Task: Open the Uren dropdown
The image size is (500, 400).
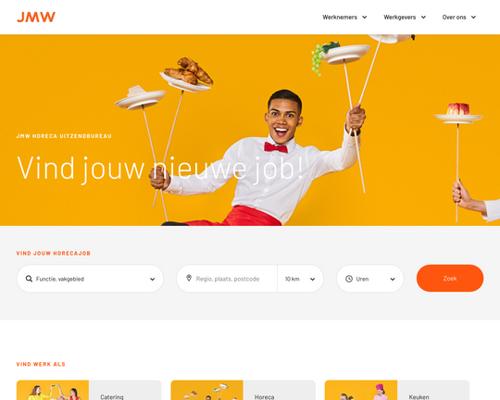Action: 370,279
